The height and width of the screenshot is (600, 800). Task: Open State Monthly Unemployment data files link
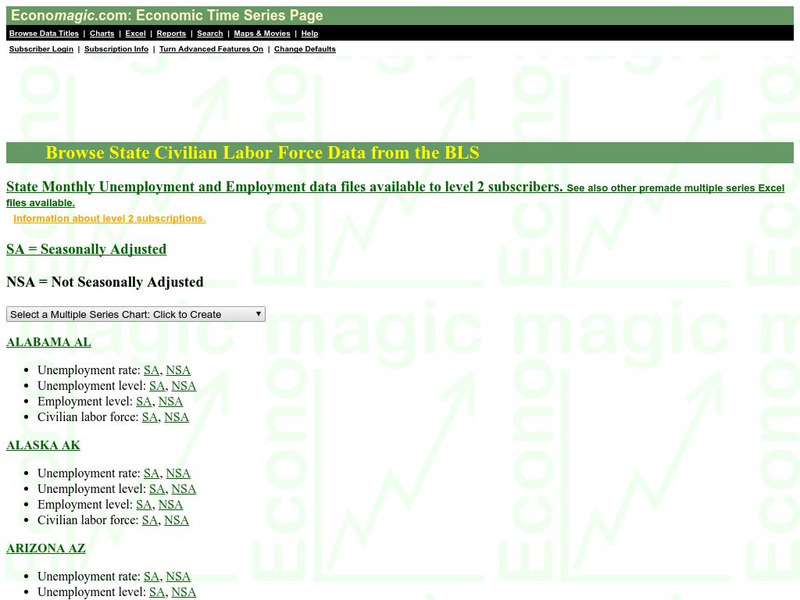point(284,187)
